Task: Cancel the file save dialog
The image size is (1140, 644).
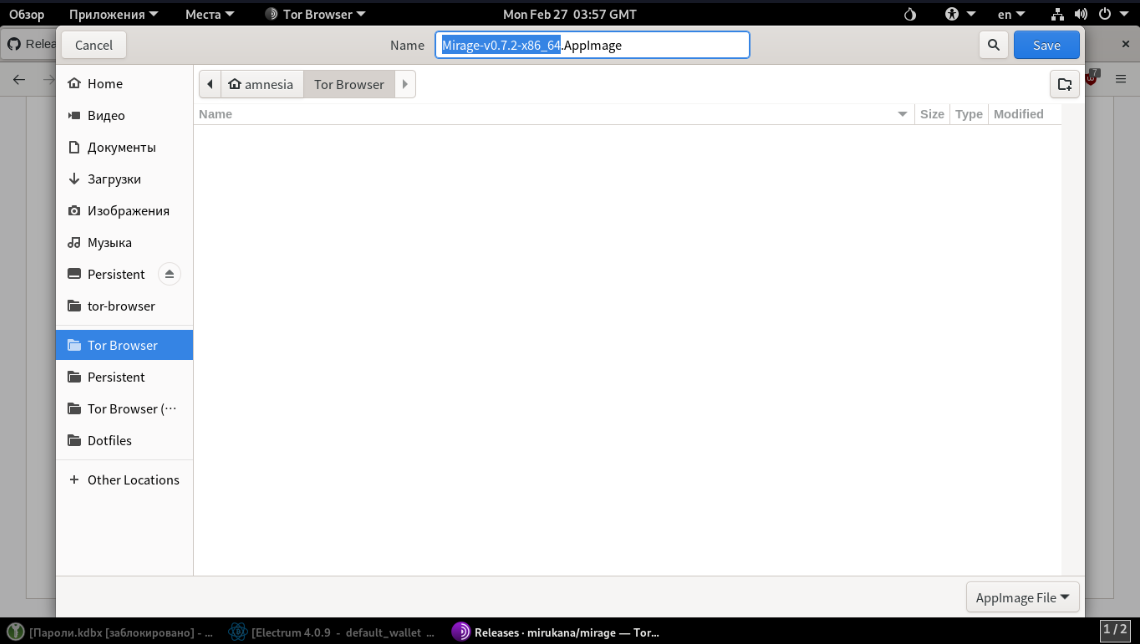Action: tap(94, 45)
